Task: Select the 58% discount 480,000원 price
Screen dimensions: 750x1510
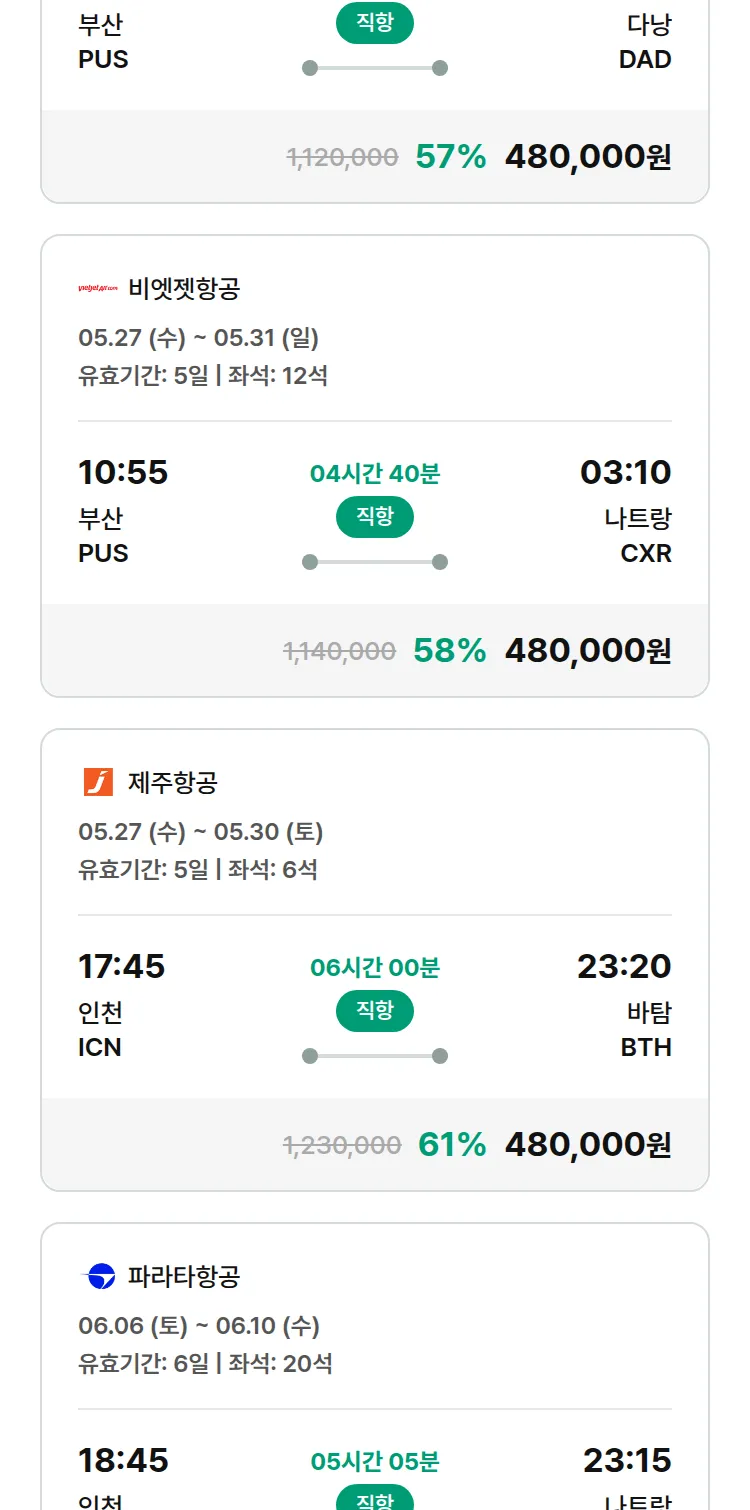Action: tap(588, 651)
